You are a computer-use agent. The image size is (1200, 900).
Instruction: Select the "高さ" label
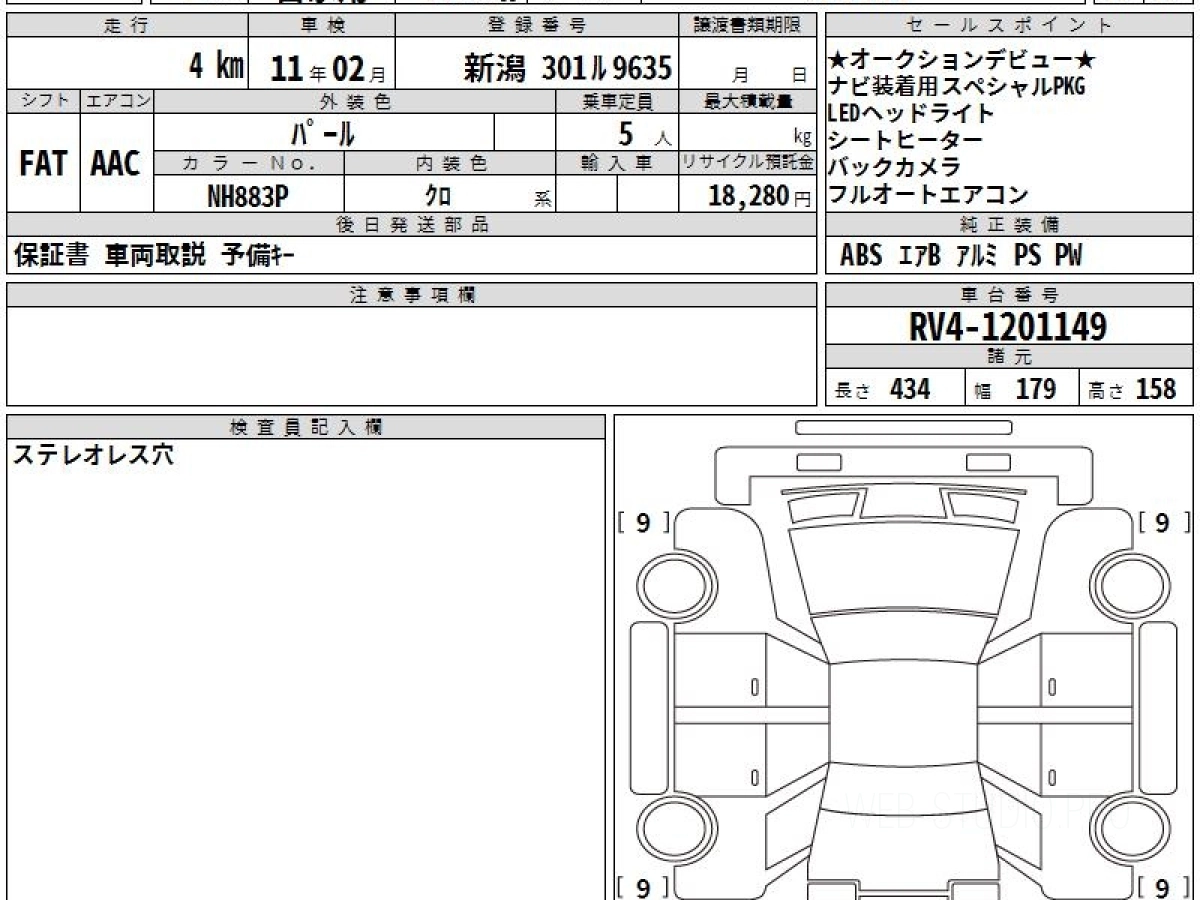(1106, 392)
